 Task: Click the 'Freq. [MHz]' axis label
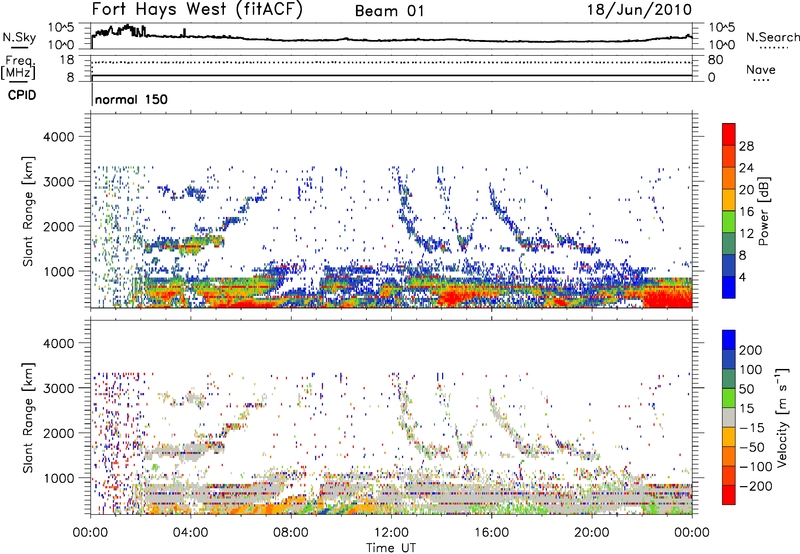18,68
